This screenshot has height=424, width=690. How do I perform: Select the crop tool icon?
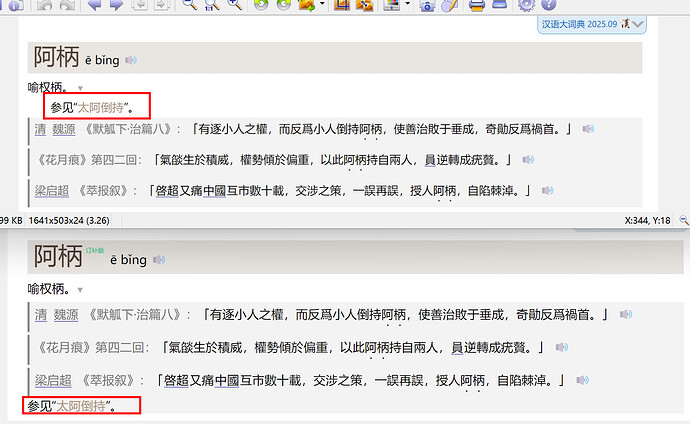342,5
